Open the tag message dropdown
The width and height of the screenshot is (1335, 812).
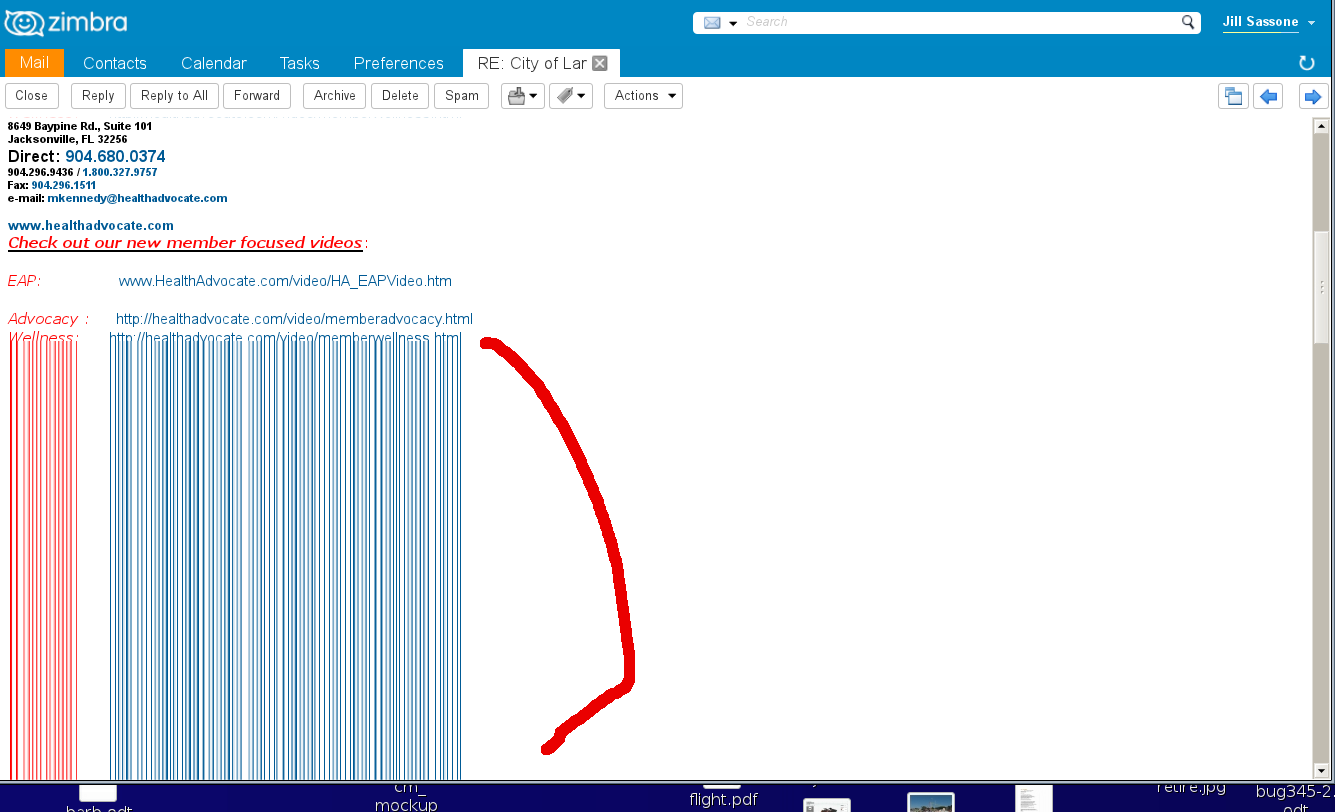pyautogui.click(x=571, y=96)
